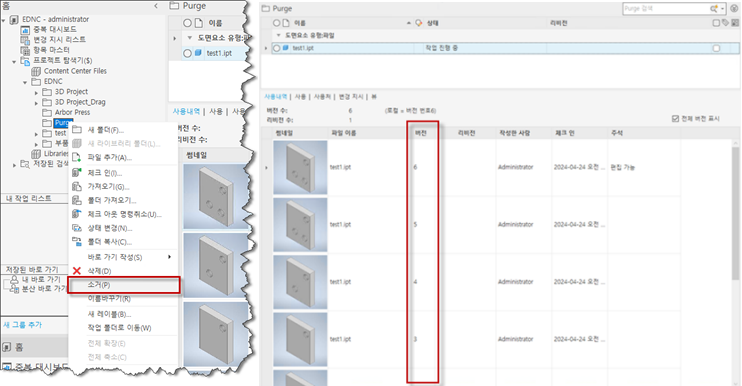Click the search icon in Purge search box

coord(713,9)
